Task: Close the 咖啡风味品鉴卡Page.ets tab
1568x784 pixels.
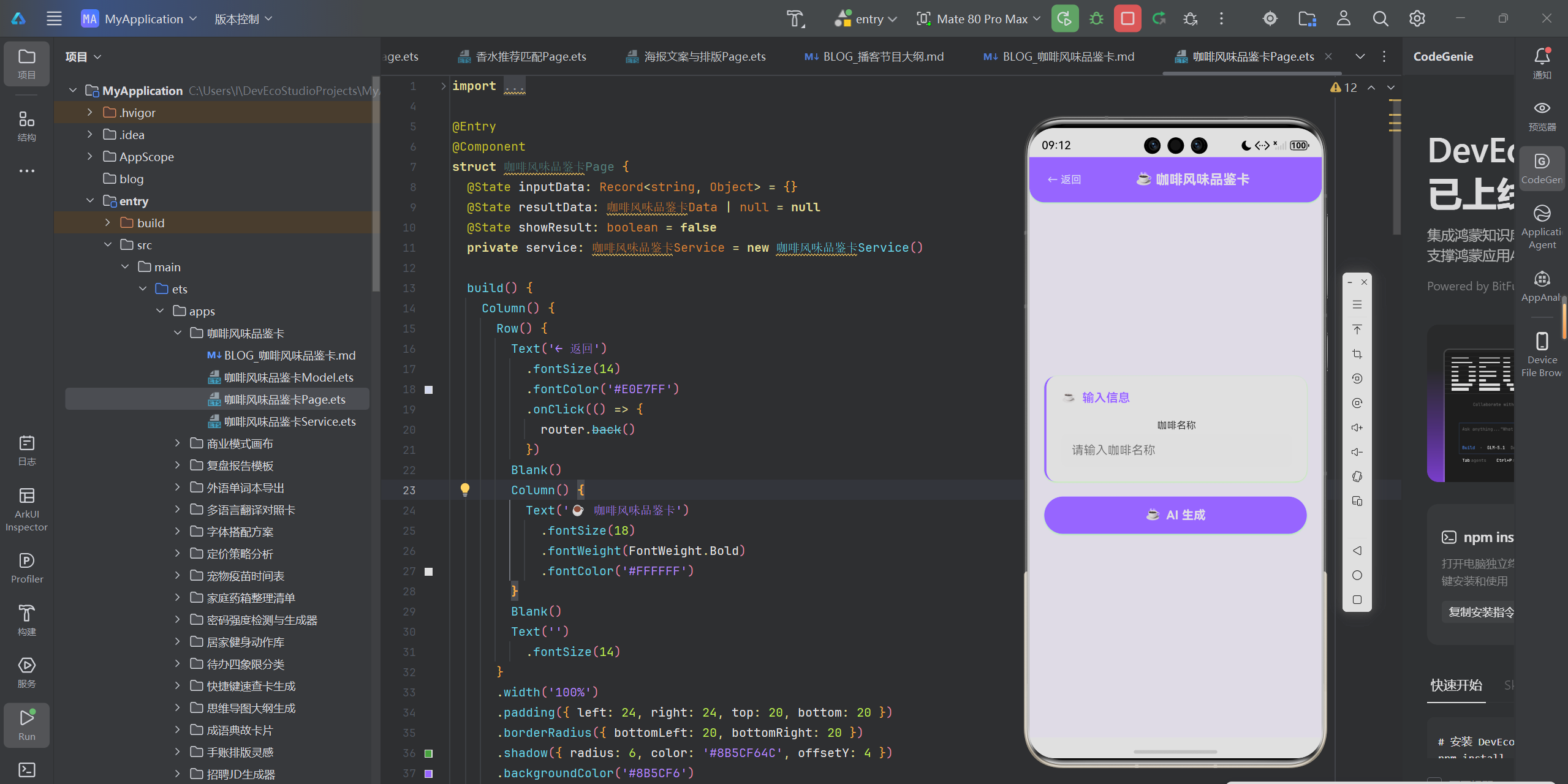Action: tap(1328, 56)
